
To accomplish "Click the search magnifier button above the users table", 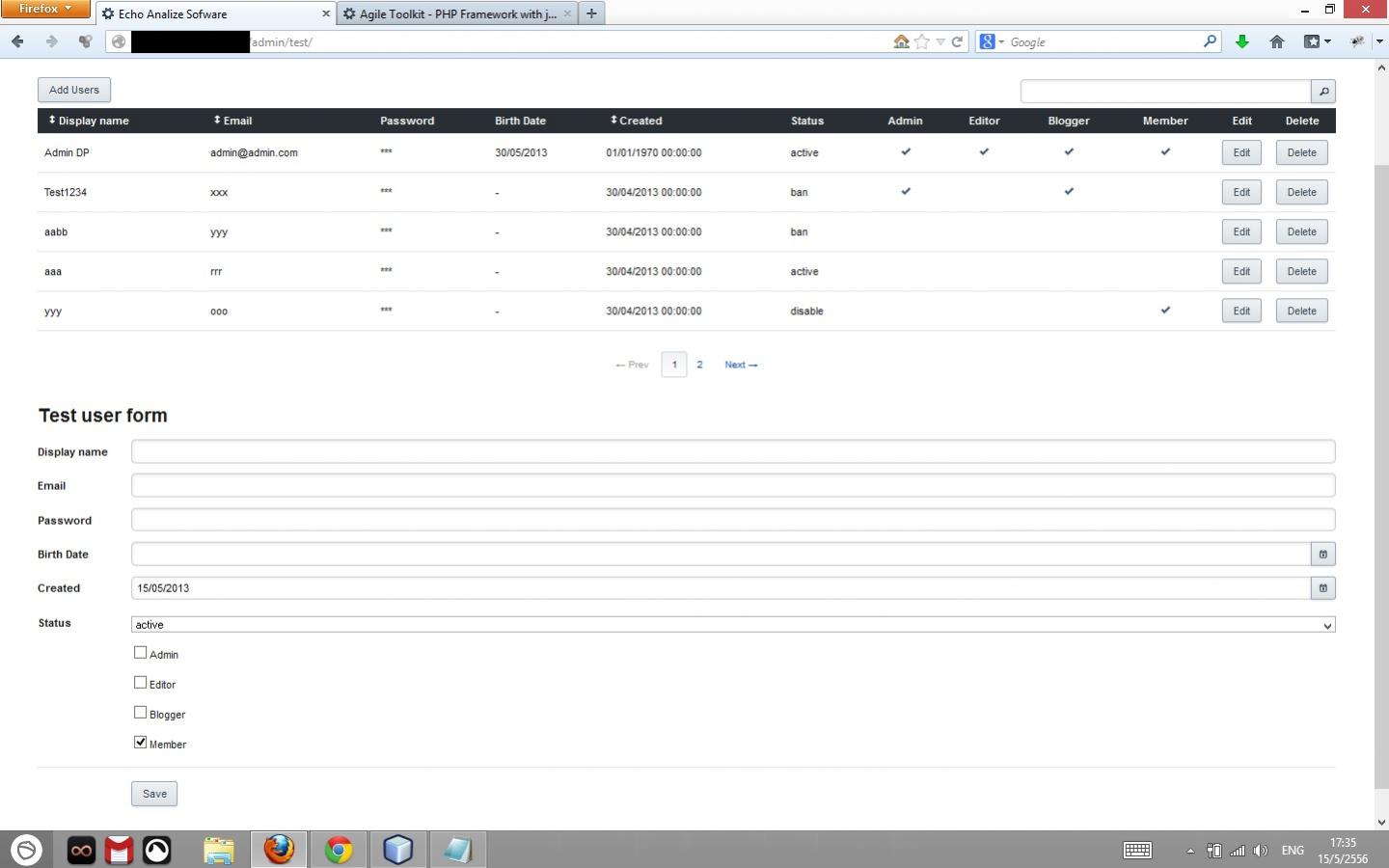I will 1323,91.
